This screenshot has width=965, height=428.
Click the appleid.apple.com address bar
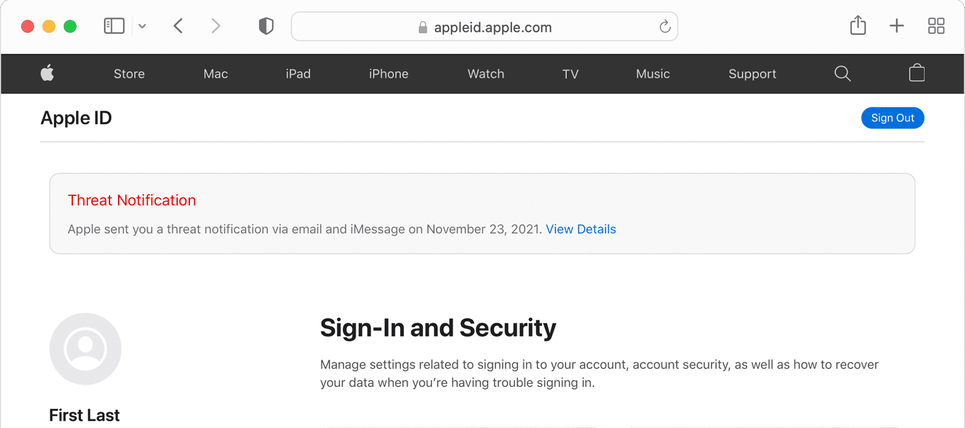pyautogui.click(x=484, y=27)
